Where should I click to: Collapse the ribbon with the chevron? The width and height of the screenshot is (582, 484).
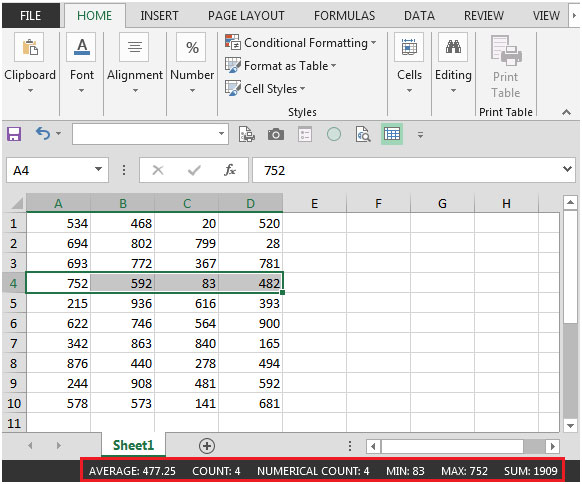566,112
